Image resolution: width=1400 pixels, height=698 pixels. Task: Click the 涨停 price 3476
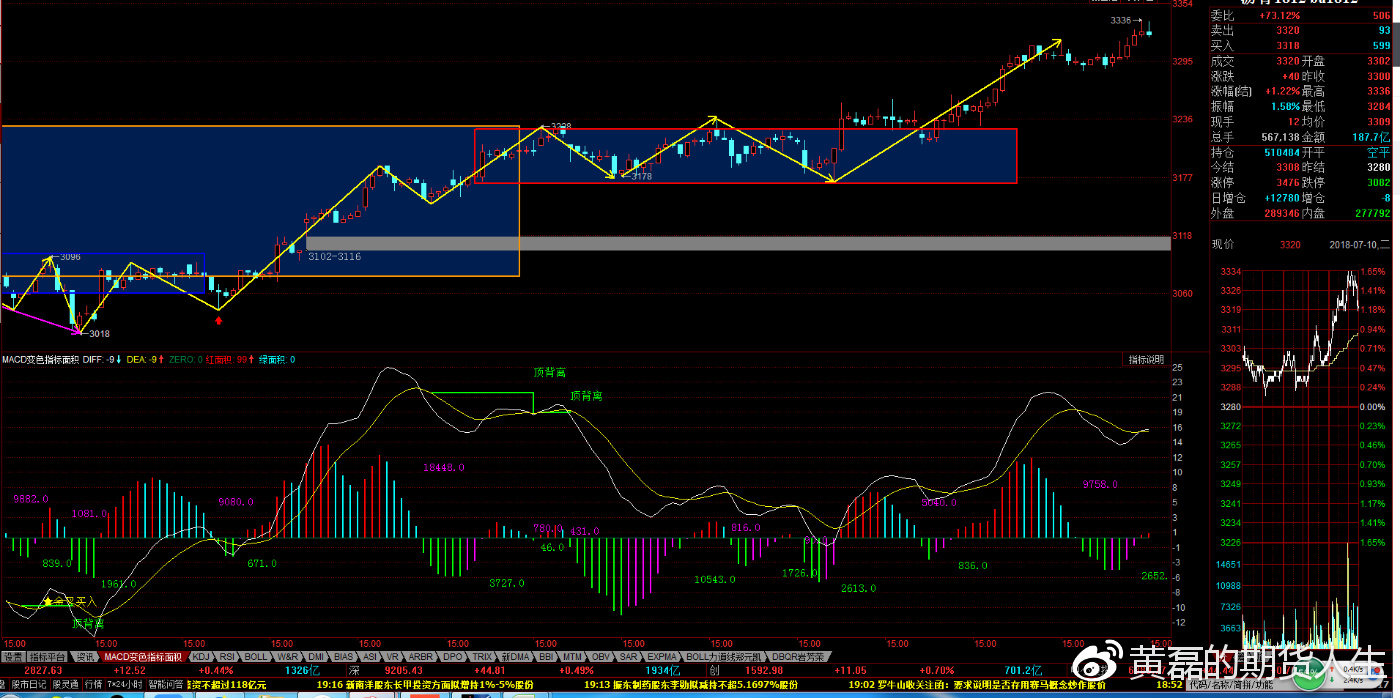[1288, 182]
